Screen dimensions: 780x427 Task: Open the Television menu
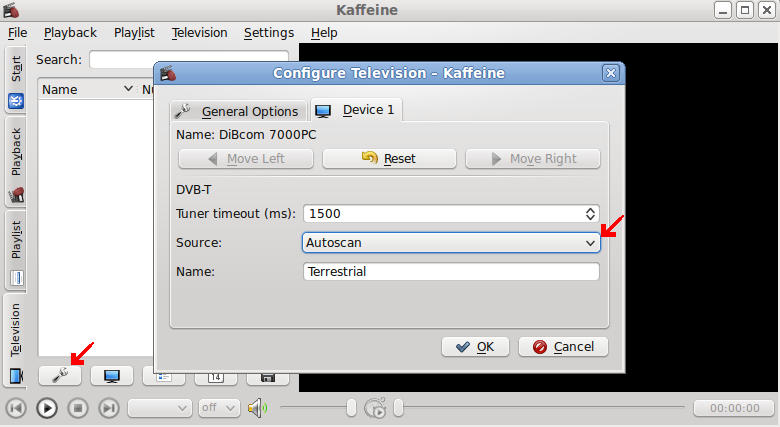pyautogui.click(x=199, y=33)
